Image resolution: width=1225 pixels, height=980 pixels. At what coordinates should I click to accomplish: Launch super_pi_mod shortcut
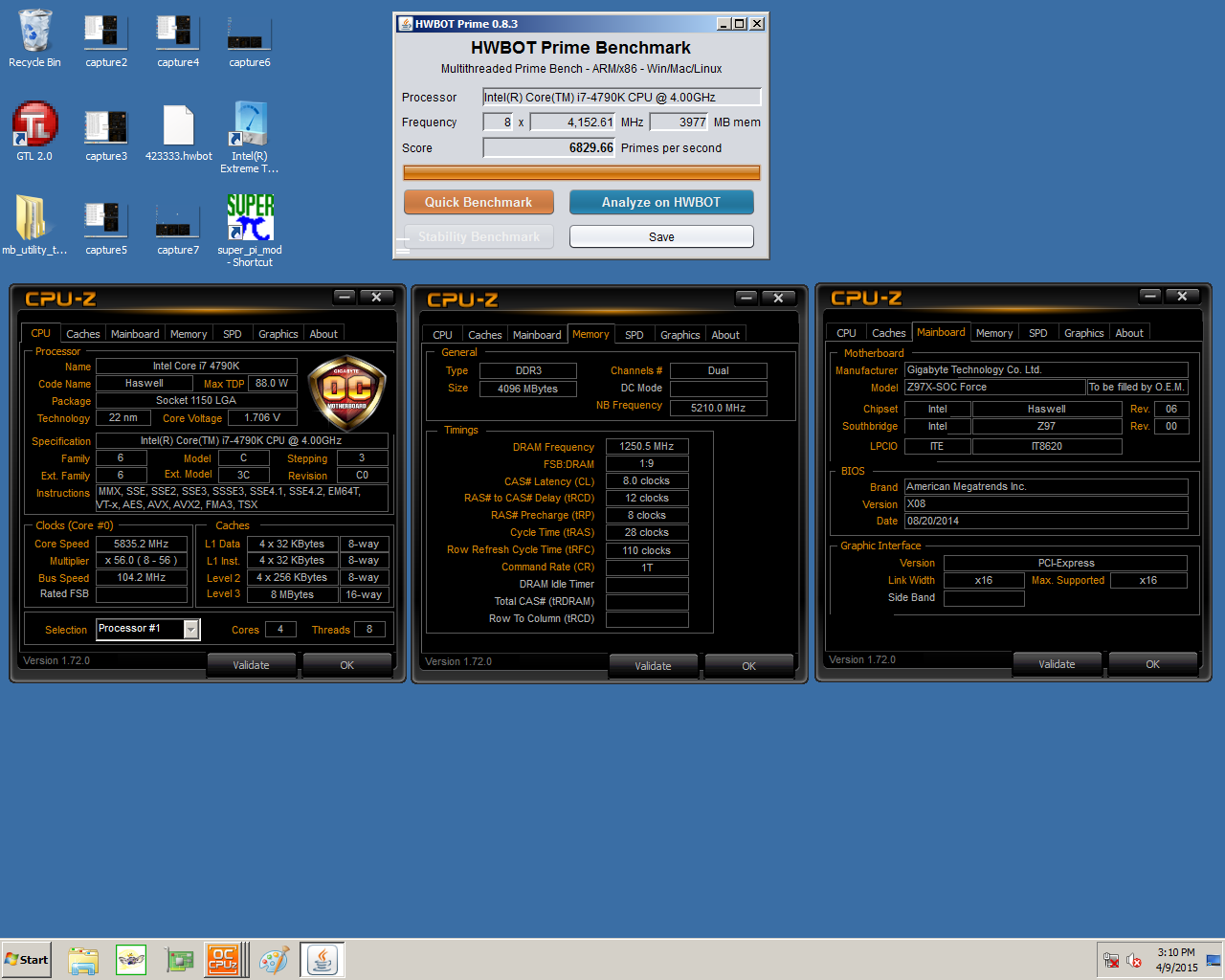click(250, 231)
